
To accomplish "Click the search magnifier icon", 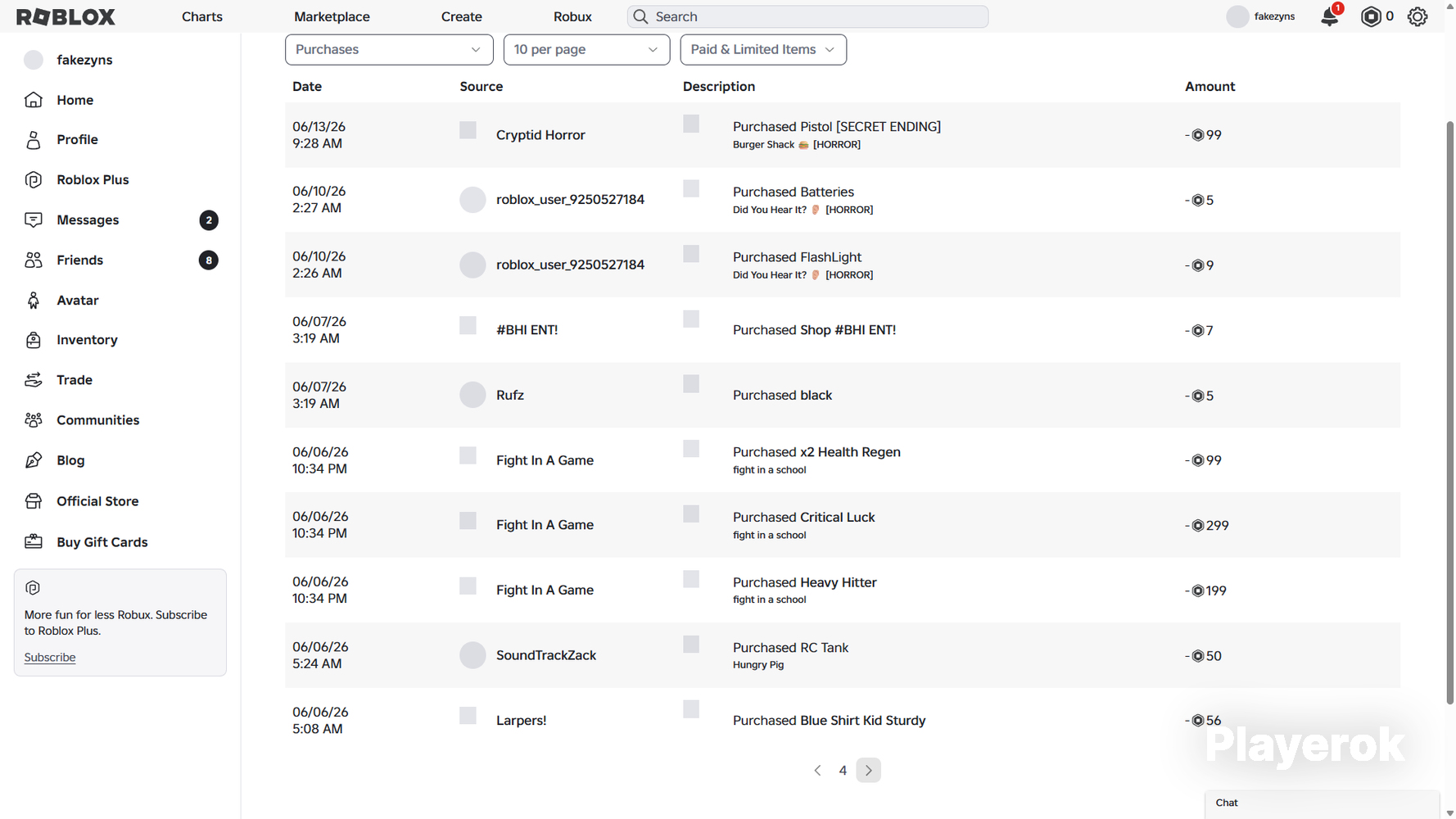I will click(640, 16).
